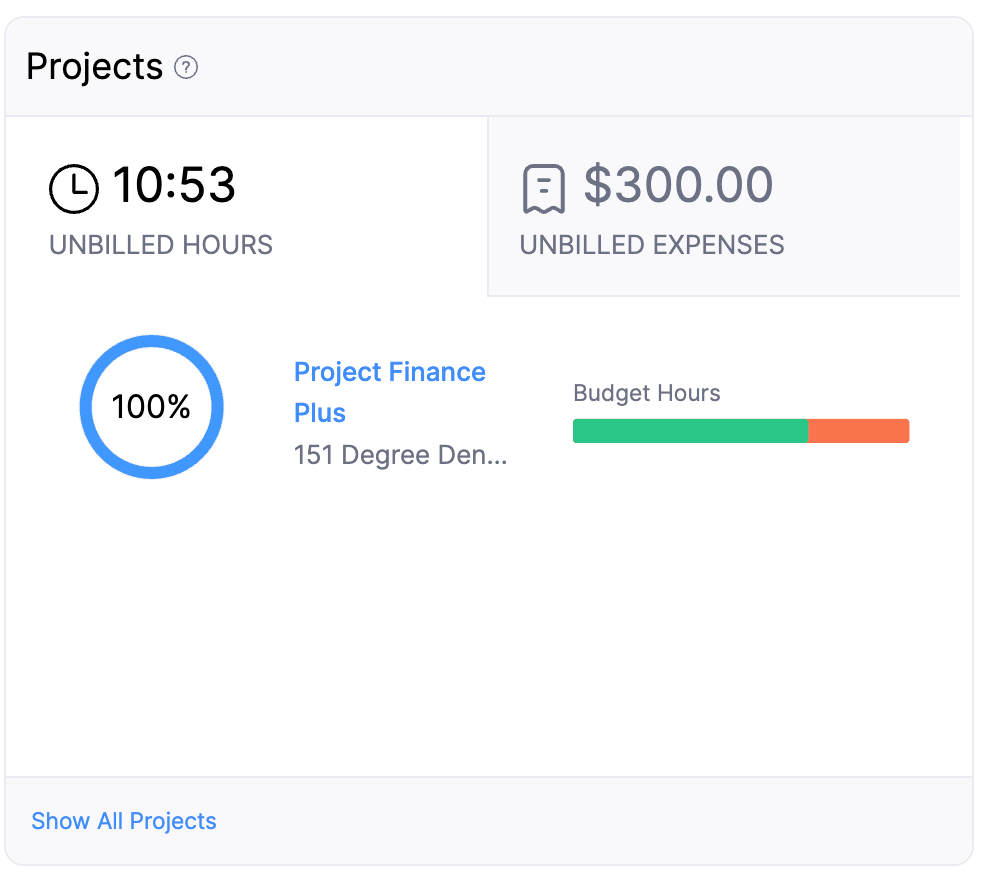
Task: Click the orange overage segment of budget bar
Action: click(858, 430)
